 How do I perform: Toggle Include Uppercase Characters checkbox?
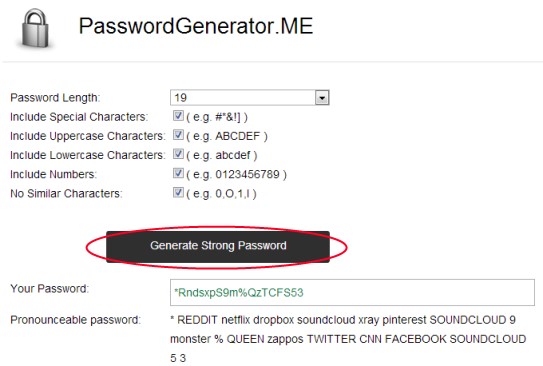178,135
